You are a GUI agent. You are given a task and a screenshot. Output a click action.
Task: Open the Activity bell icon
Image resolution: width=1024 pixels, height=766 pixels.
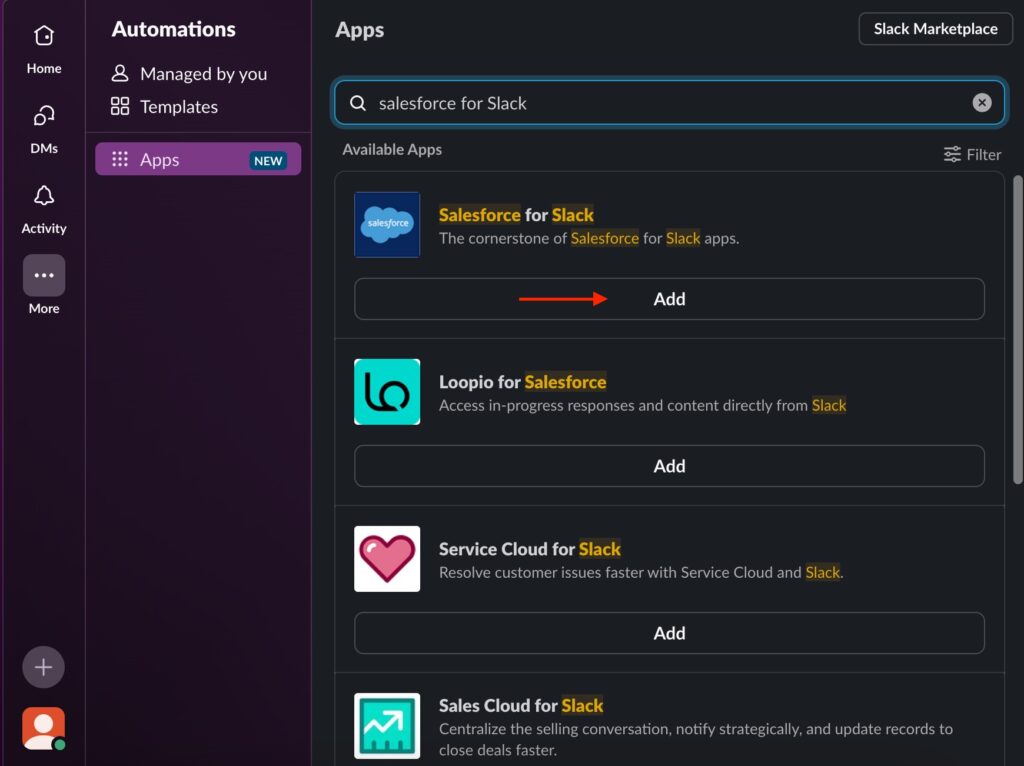(x=43, y=196)
